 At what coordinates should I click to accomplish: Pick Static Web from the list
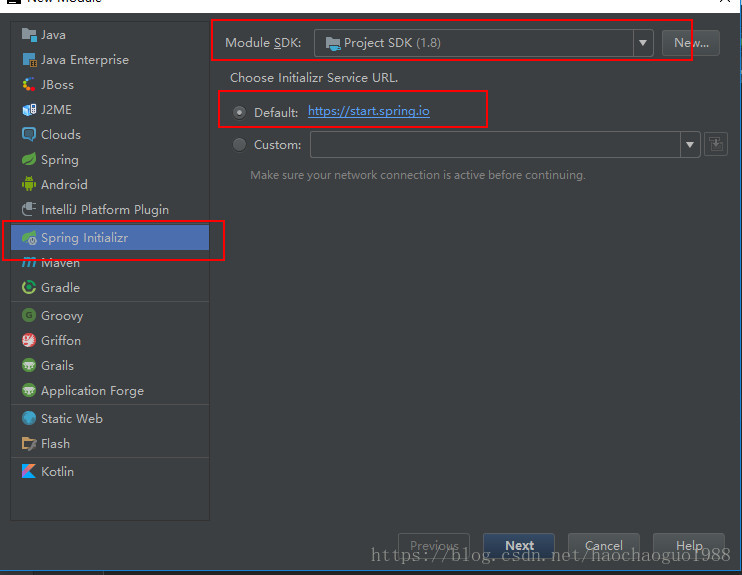pyautogui.click(x=110, y=418)
